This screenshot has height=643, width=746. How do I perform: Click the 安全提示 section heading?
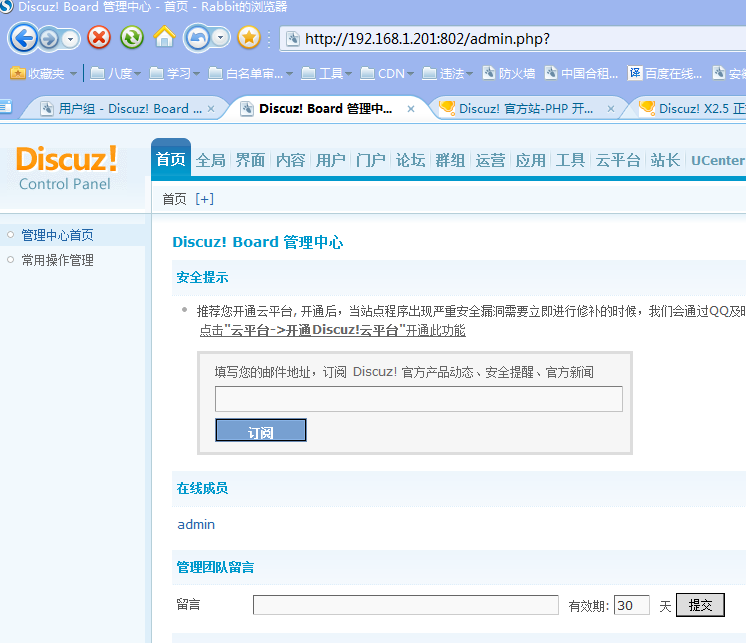(202, 277)
